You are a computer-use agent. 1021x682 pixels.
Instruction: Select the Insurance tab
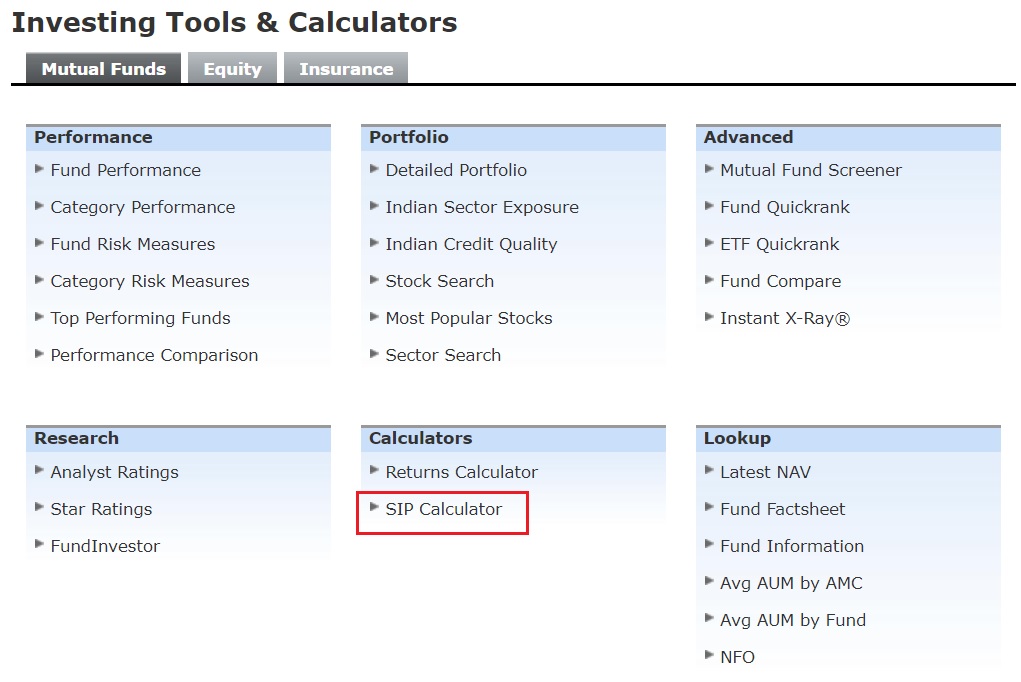[346, 69]
